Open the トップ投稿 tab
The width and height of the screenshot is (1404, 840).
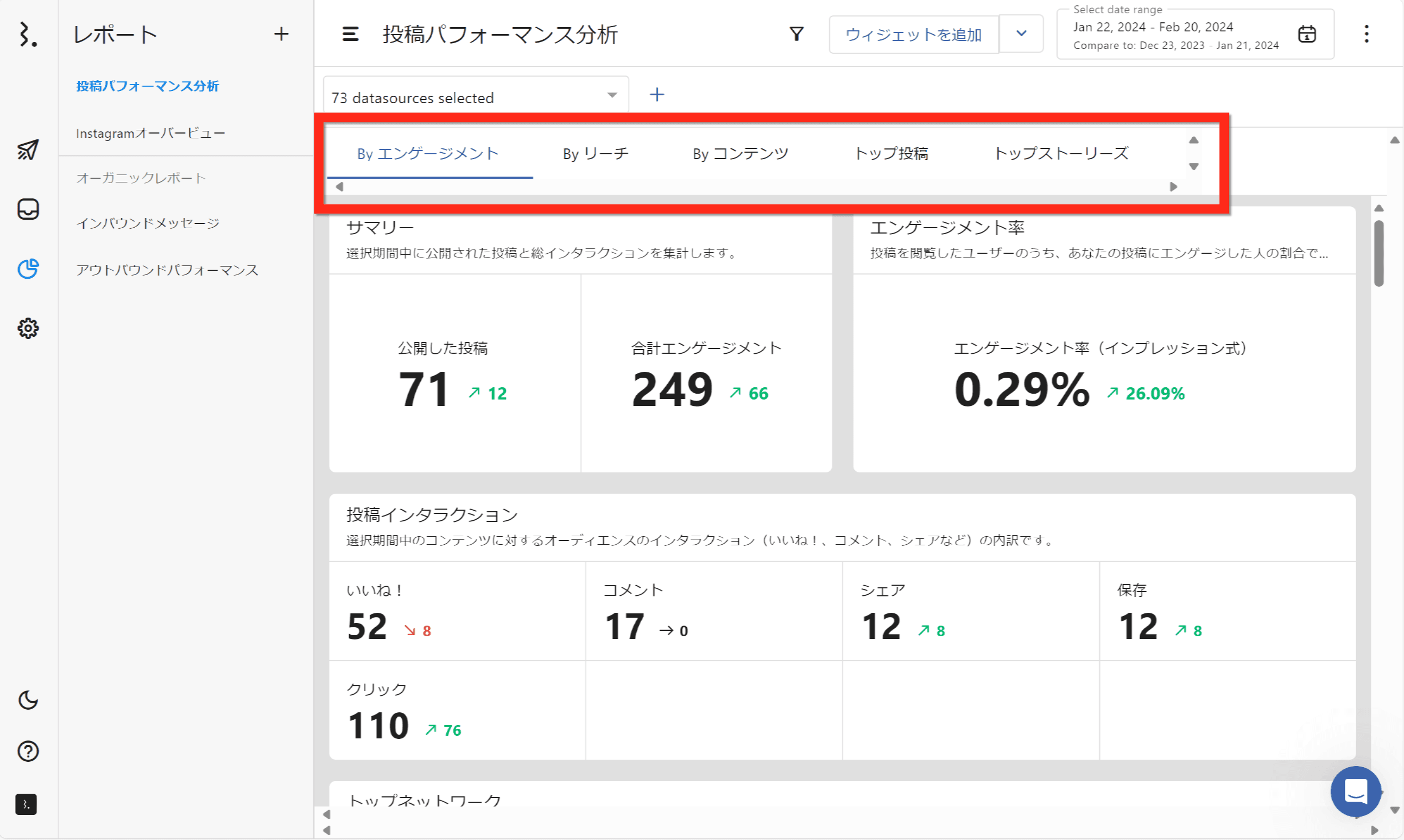point(891,153)
